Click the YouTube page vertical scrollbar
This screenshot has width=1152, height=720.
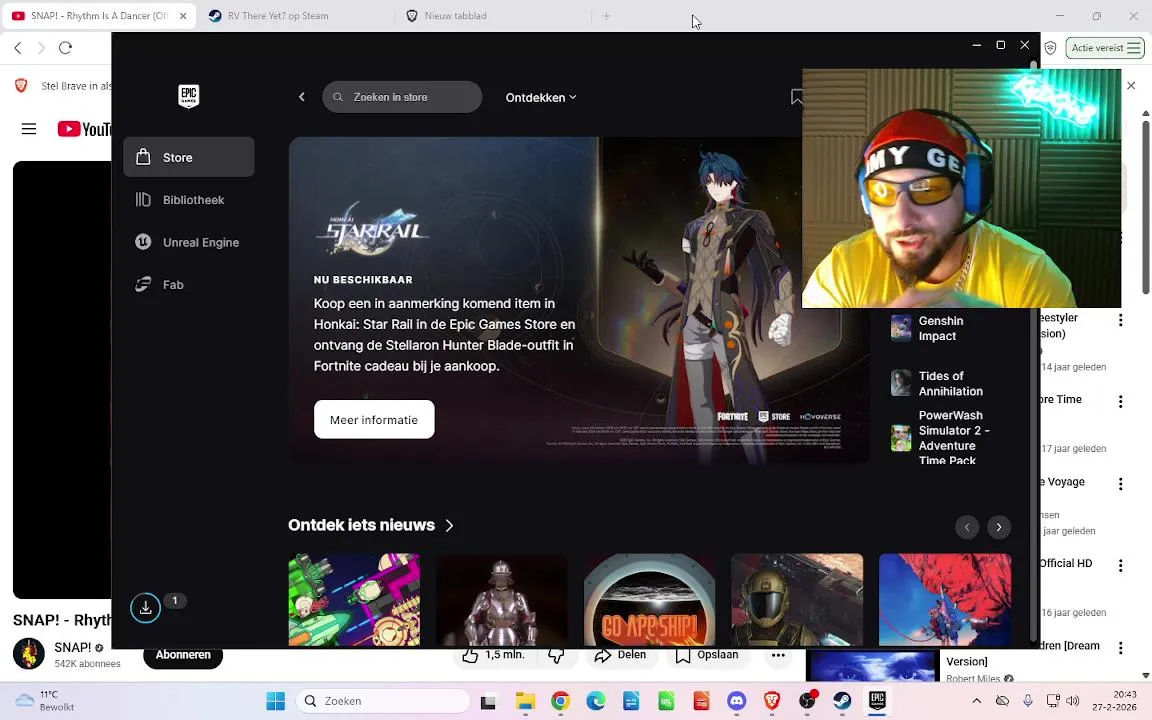[1145, 207]
